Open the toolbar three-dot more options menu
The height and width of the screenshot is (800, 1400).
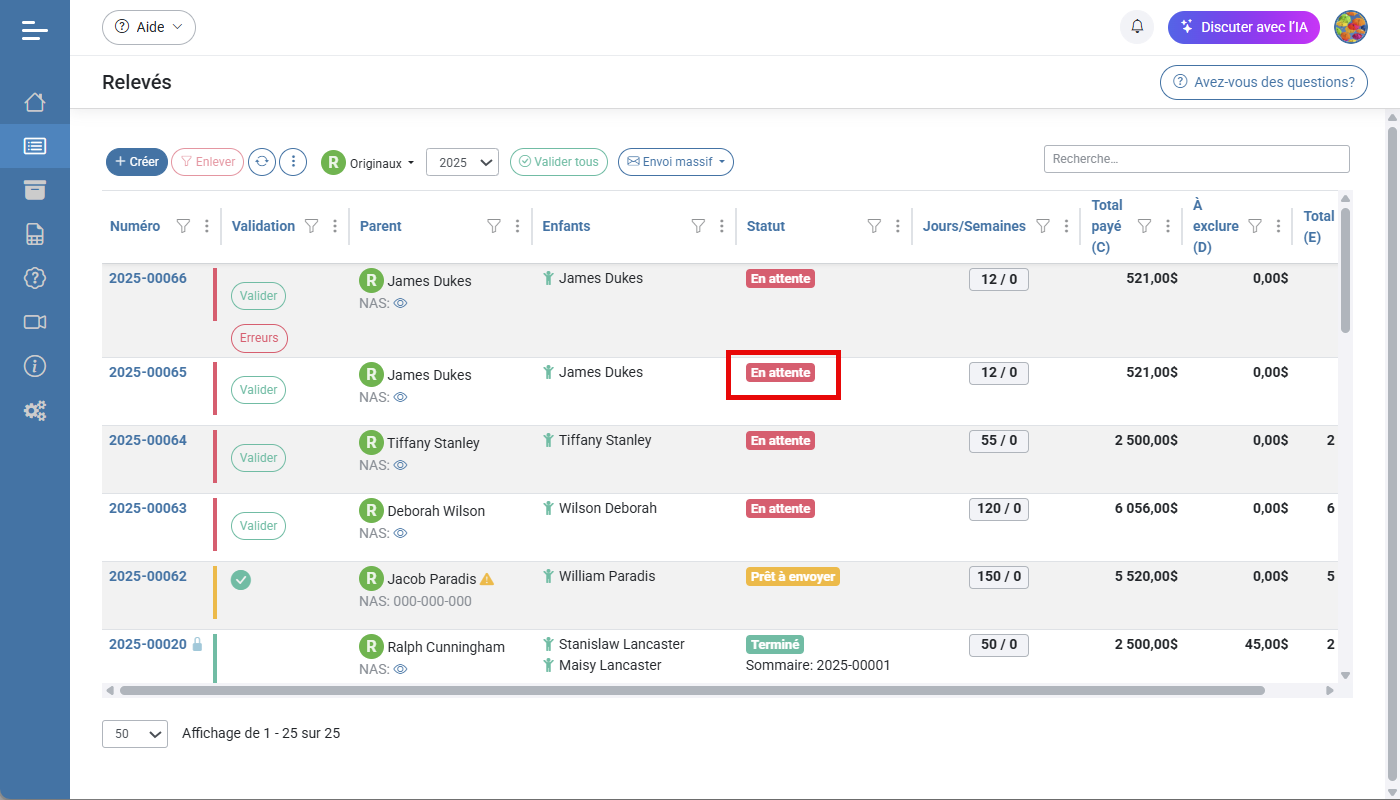(x=293, y=162)
